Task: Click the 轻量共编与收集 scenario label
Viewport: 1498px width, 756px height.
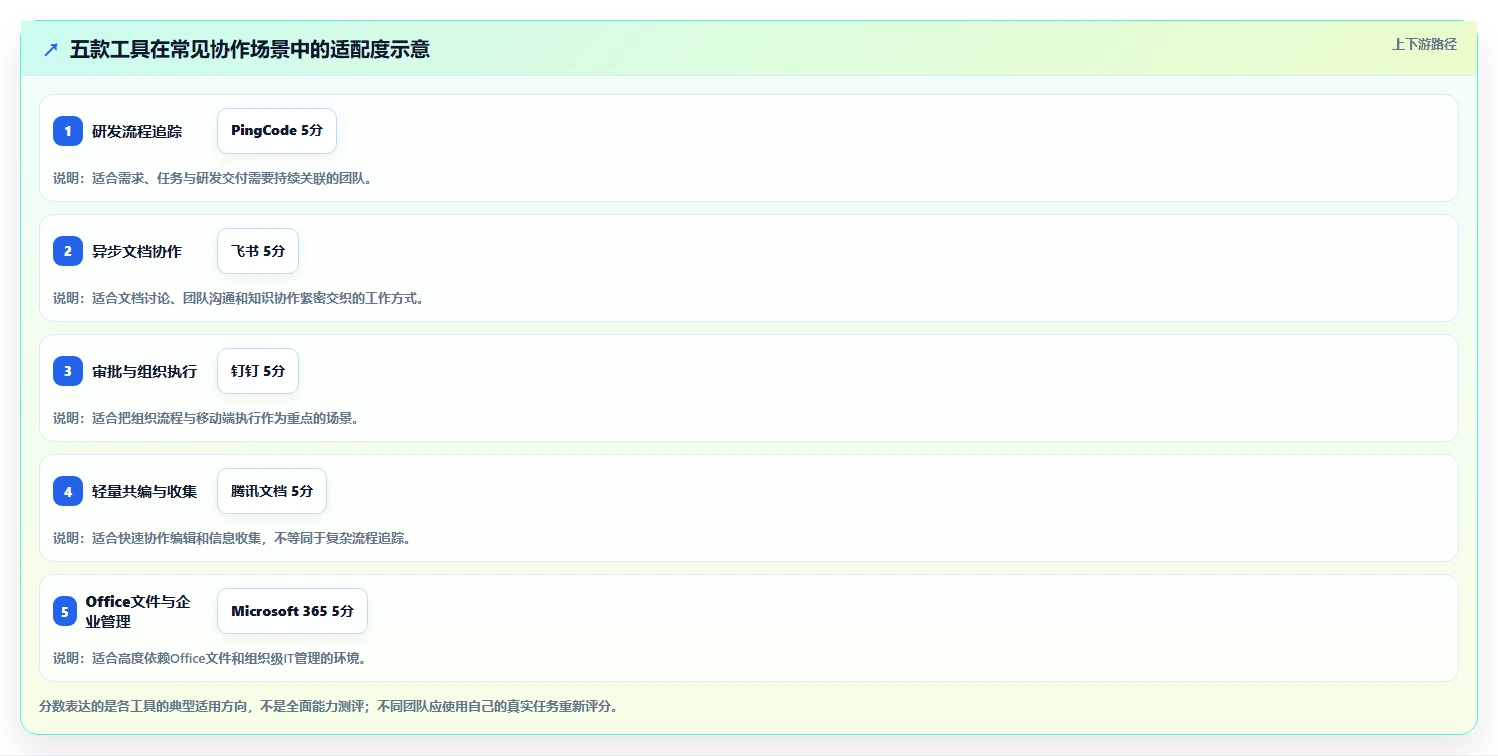Action: pos(145,491)
